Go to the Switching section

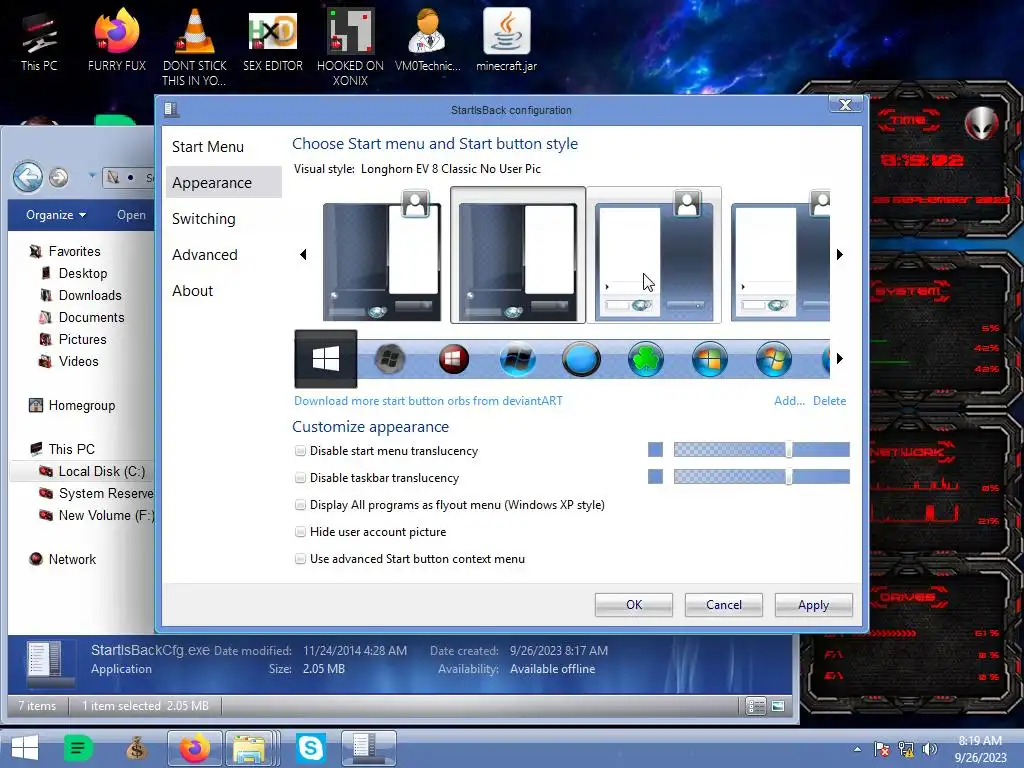coord(204,219)
